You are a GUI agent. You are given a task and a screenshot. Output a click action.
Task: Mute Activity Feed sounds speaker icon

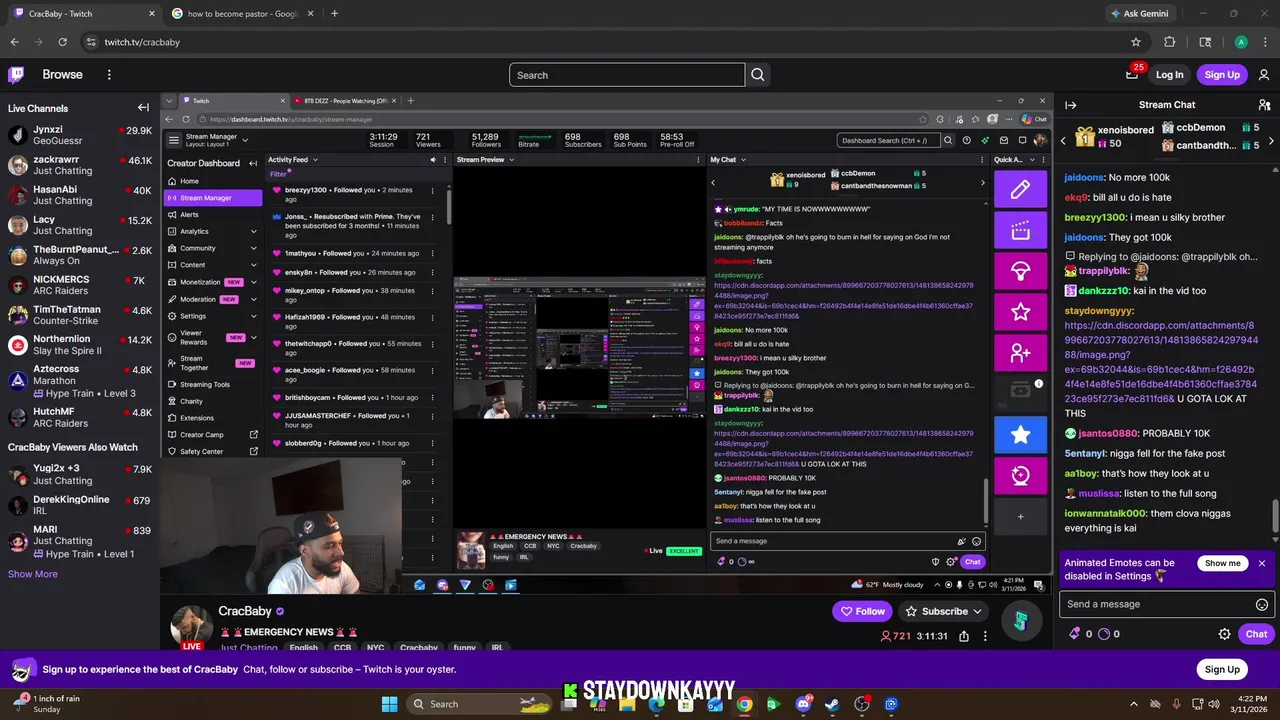coord(433,160)
